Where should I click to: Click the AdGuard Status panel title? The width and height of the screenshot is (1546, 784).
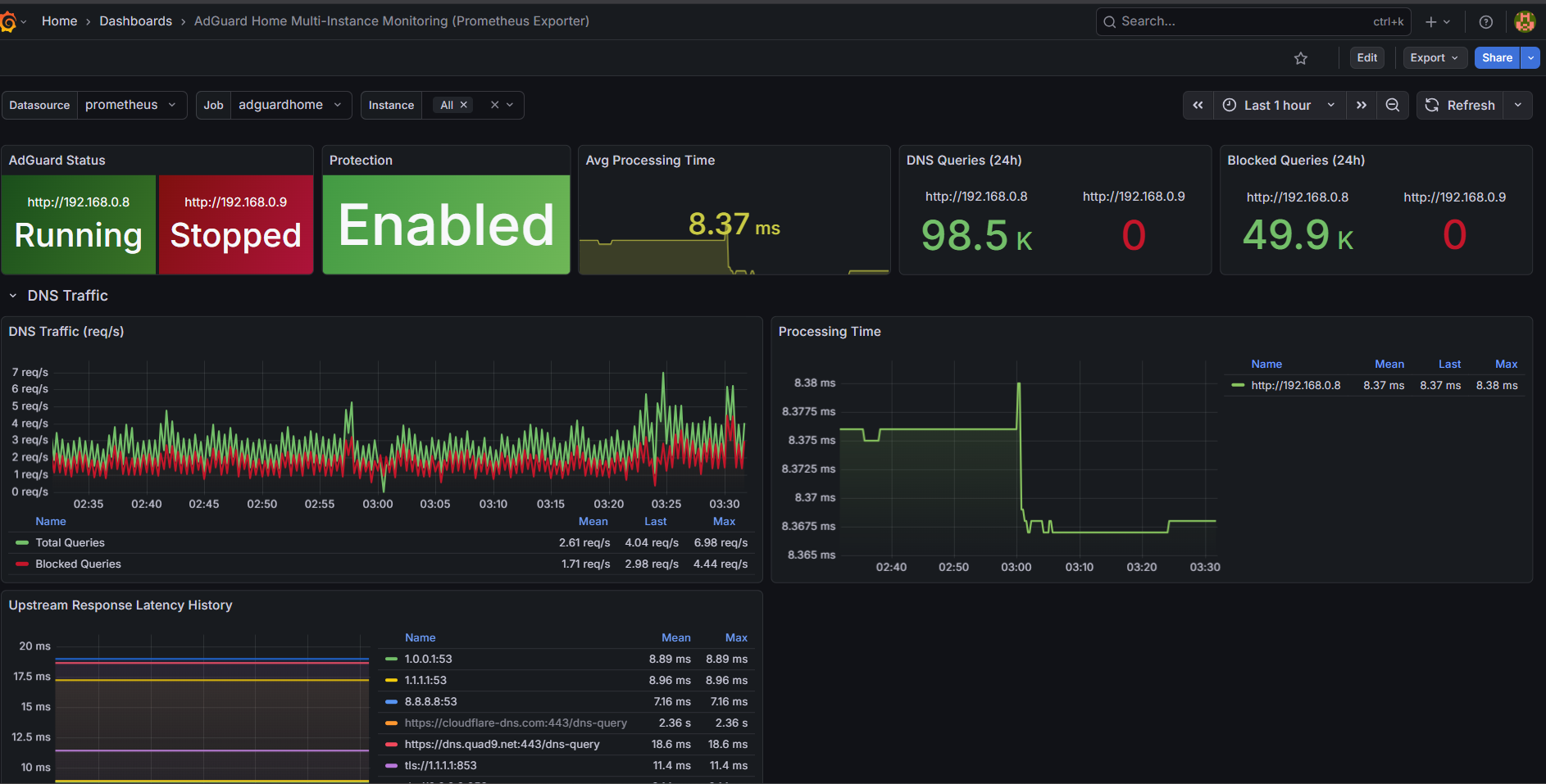[x=57, y=161]
